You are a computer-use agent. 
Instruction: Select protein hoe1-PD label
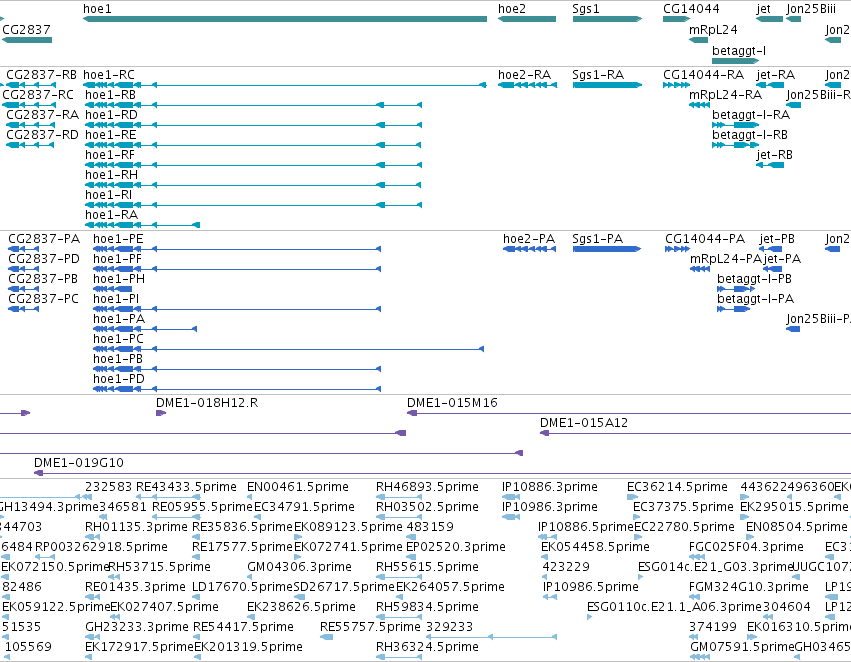pos(119,379)
